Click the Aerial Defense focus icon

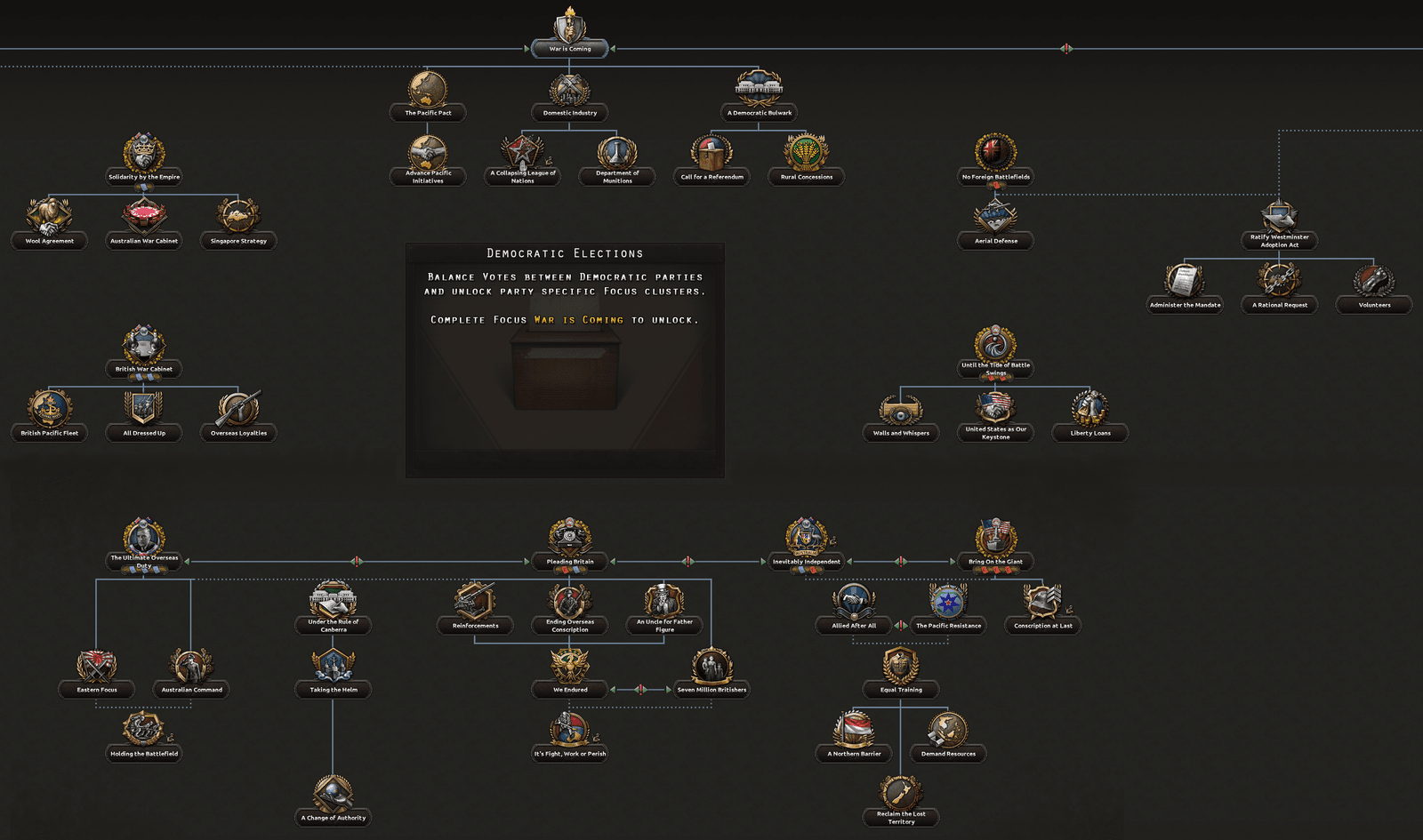click(996, 217)
